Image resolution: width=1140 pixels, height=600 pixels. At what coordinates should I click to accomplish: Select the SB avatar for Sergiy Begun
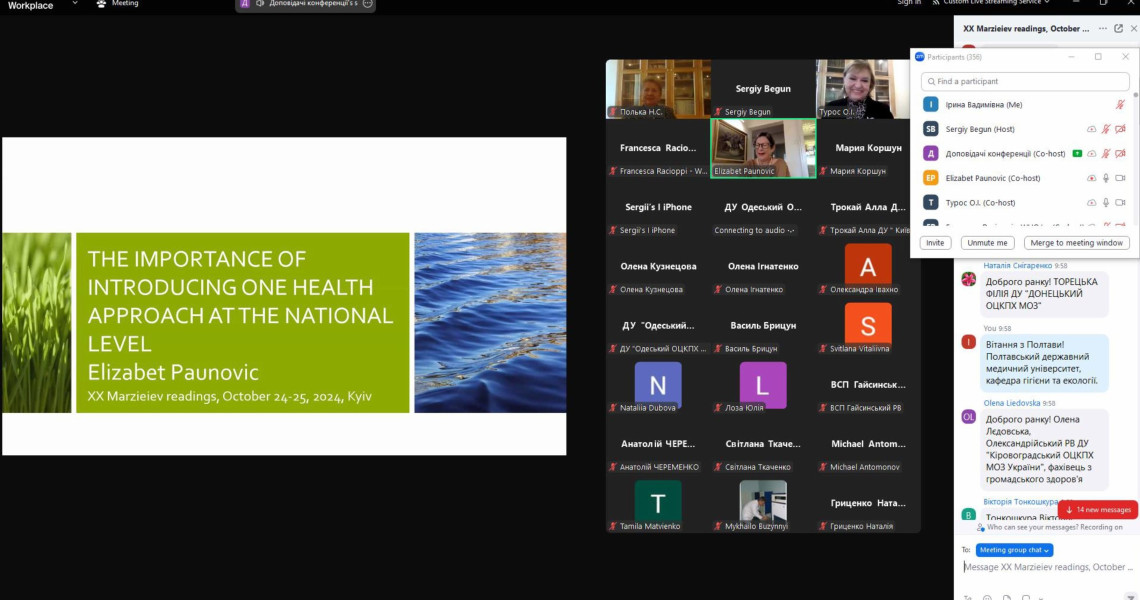pyautogui.click(x=931, y=129)
